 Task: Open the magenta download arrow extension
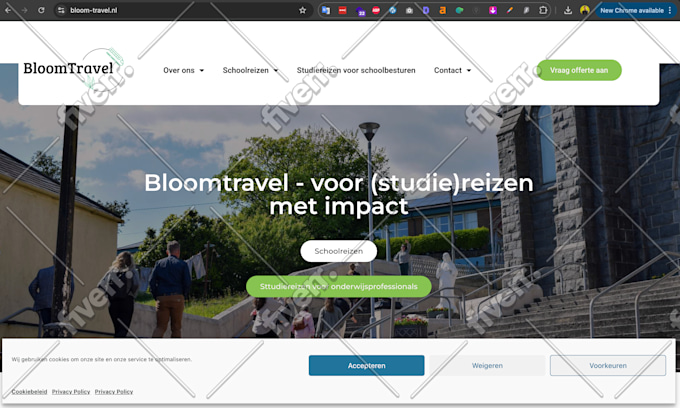point(493,10)
